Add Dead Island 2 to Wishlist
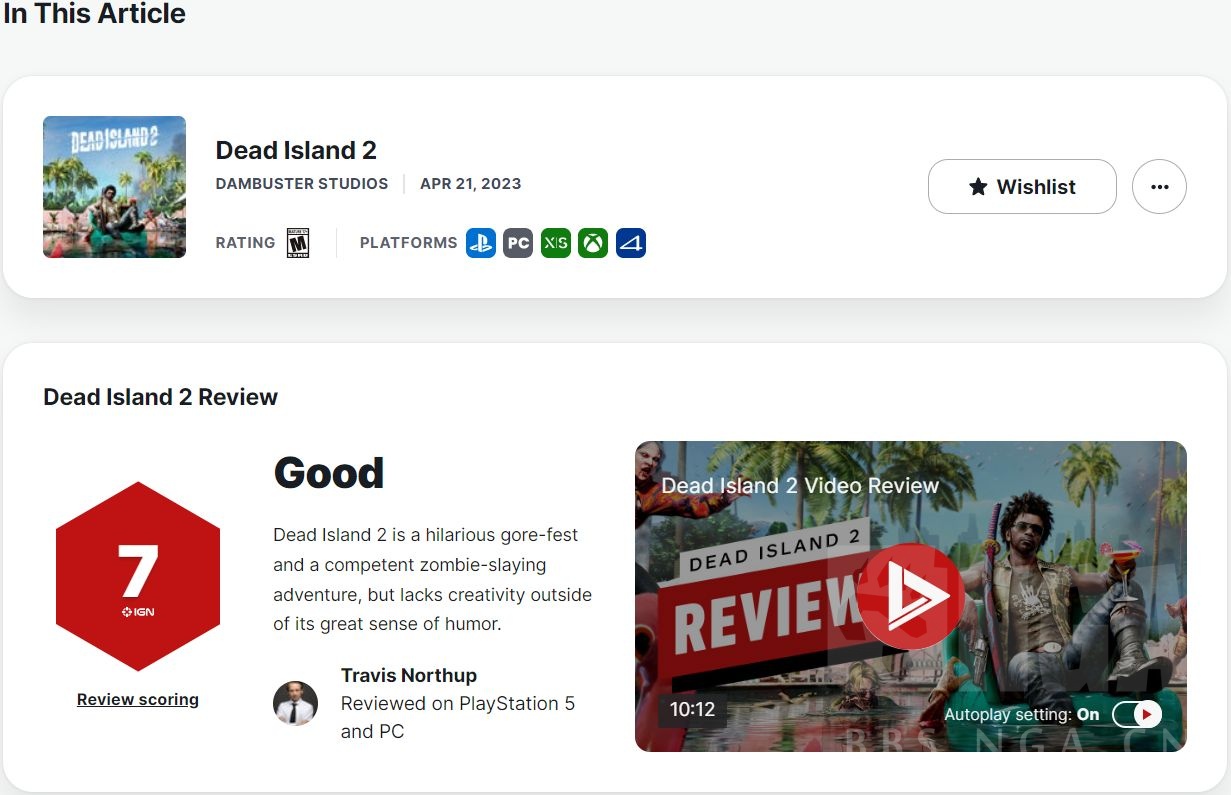1231x795 pixels. (1022, 187)
